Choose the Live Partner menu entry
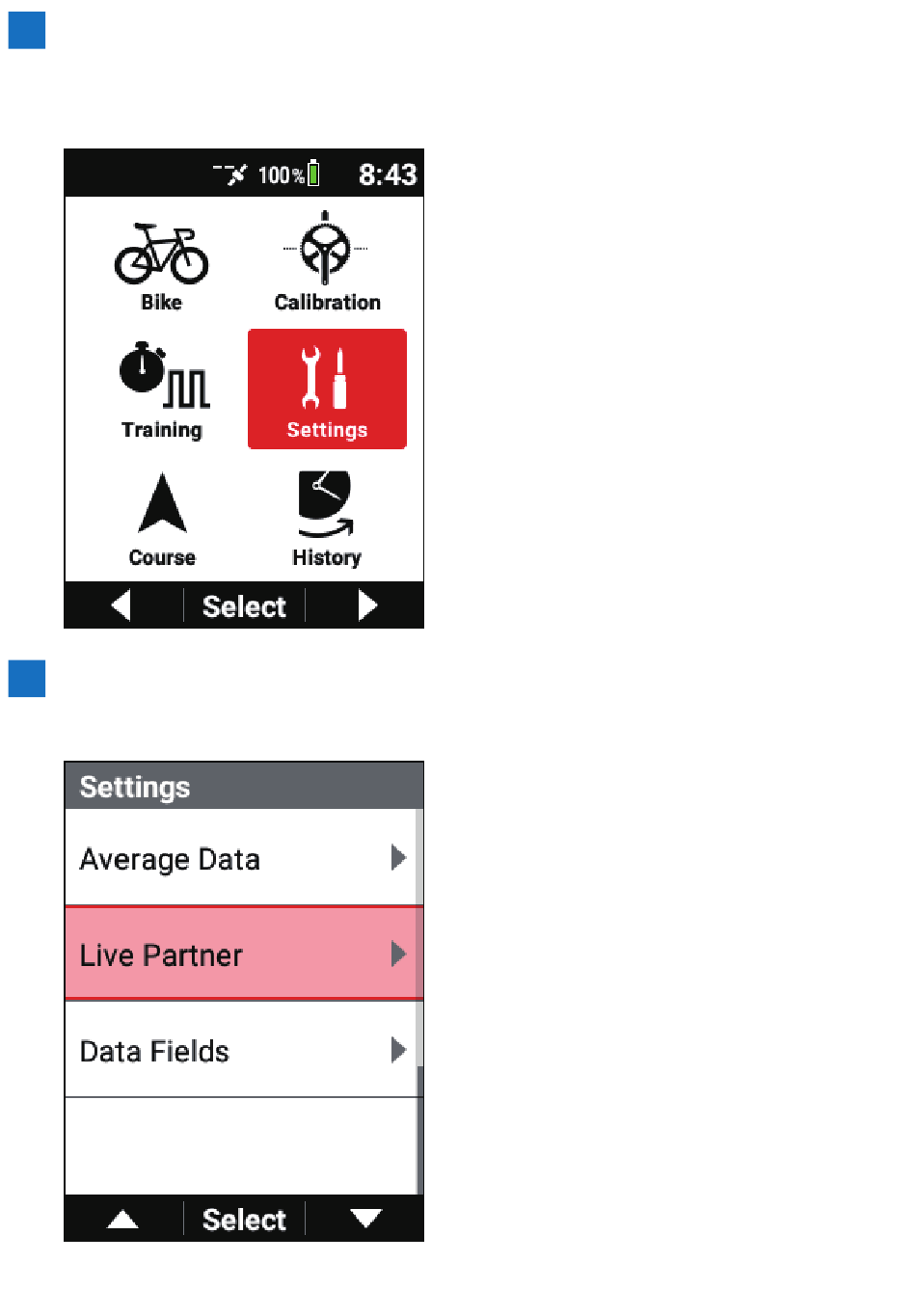This screenshot has height=1316, width=916. tap(240, 953)
